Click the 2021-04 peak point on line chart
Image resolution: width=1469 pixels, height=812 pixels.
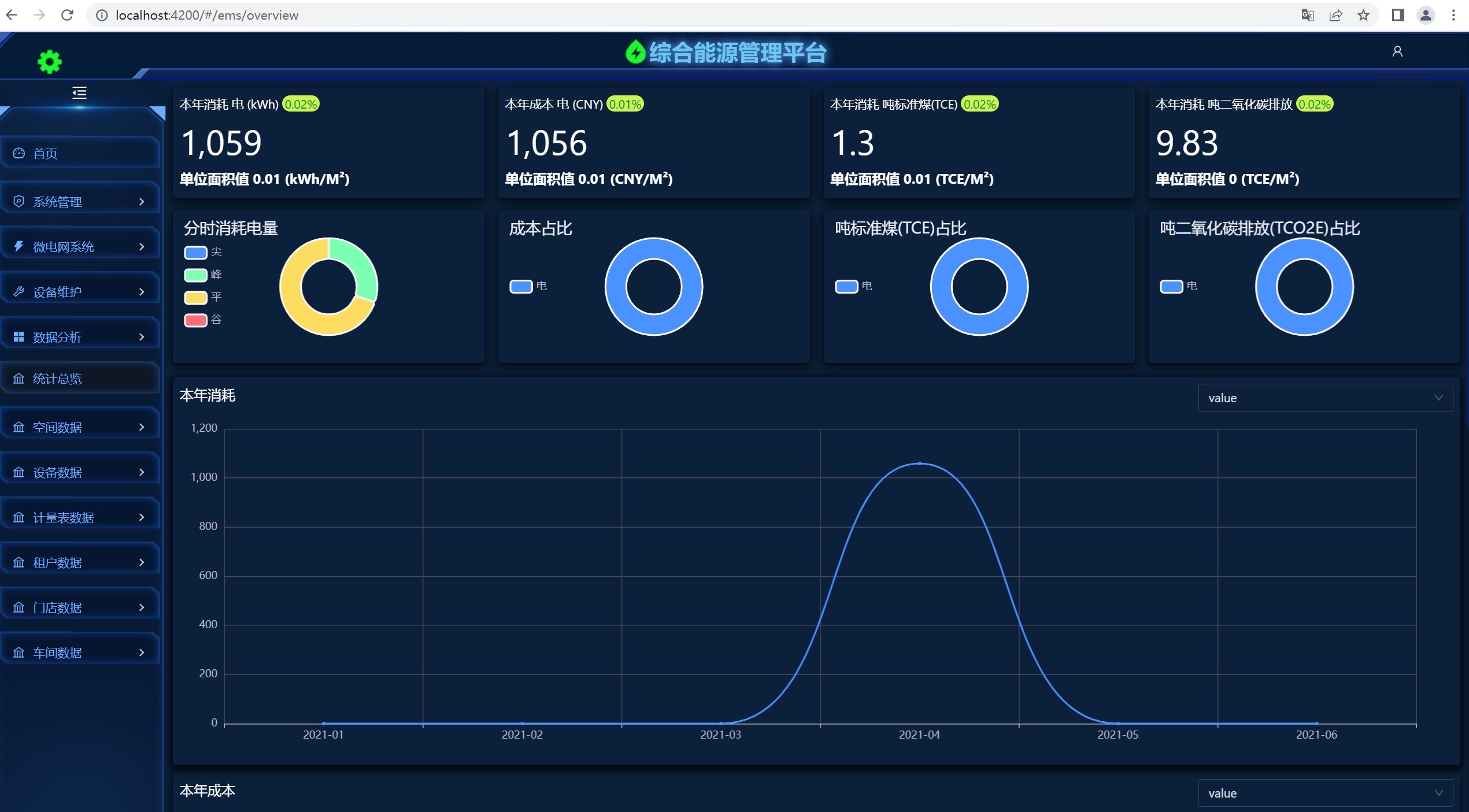tap(919, 464)
